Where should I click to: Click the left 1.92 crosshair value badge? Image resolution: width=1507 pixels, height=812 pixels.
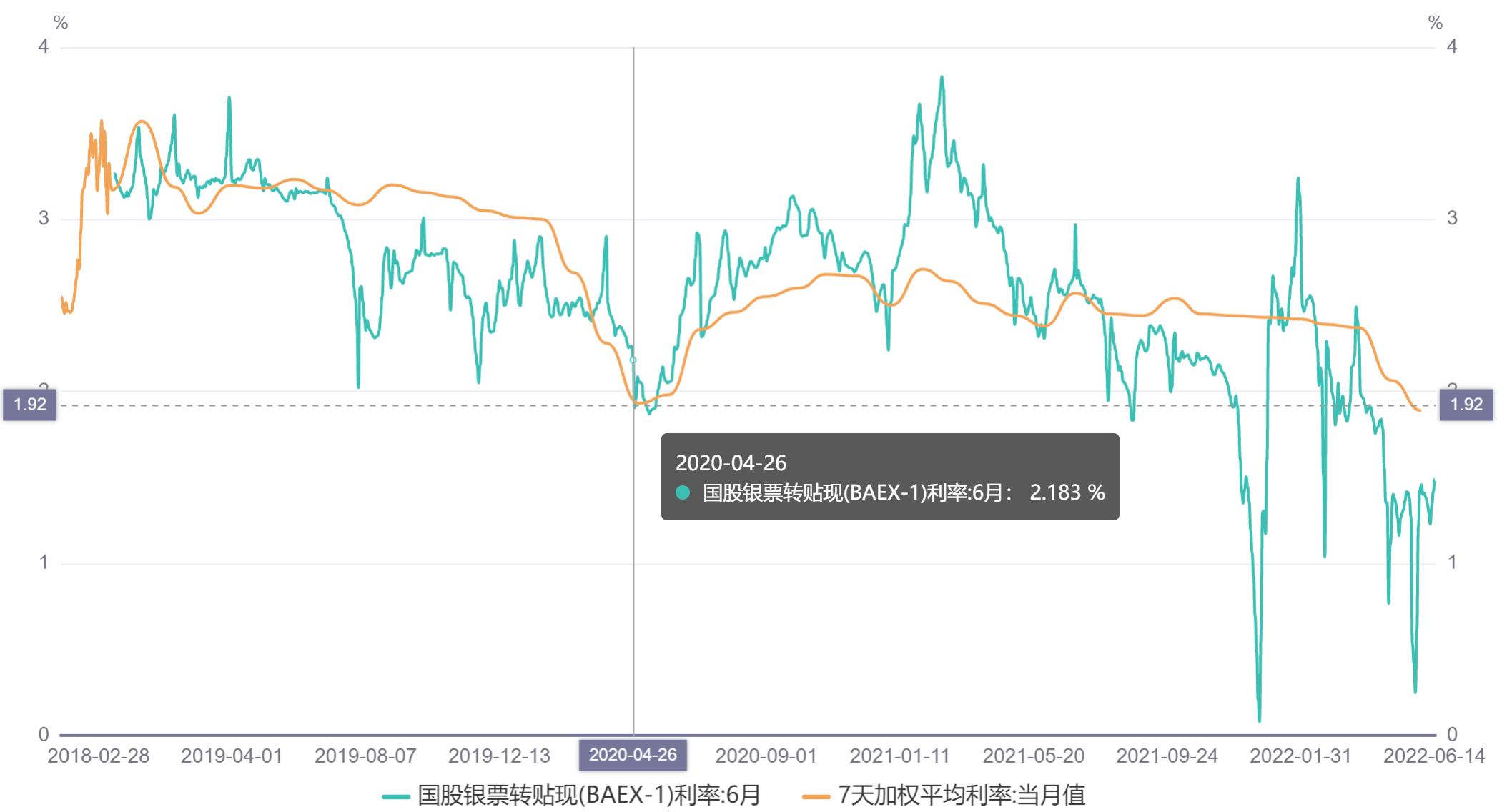[x=30, y=405]
